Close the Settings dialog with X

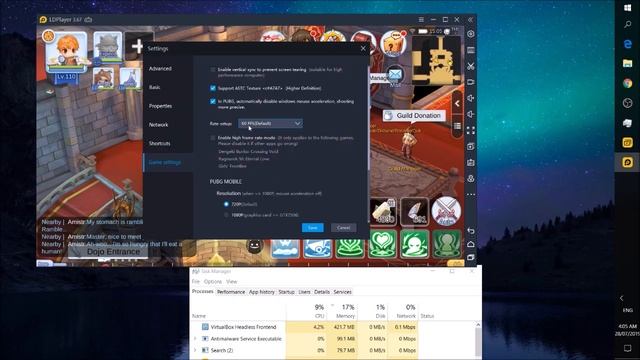pos(363,49)
